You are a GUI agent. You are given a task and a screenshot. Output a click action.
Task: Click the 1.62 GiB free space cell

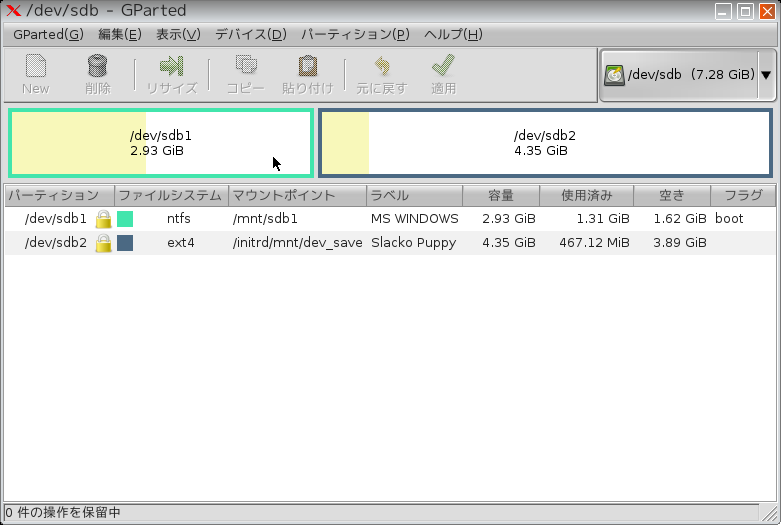coord(680,219)
